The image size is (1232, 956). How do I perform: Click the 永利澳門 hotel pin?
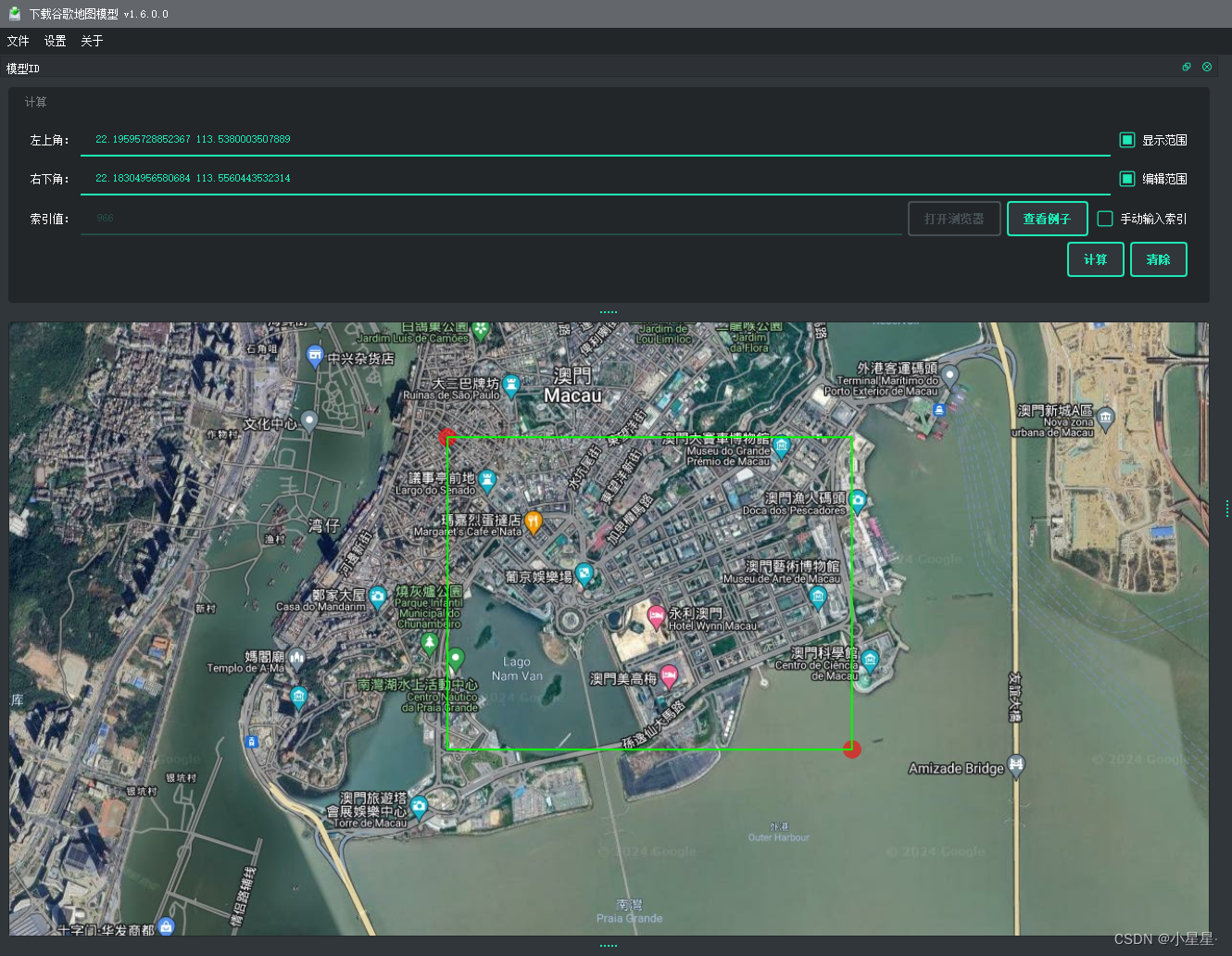[x=656, y=616]
